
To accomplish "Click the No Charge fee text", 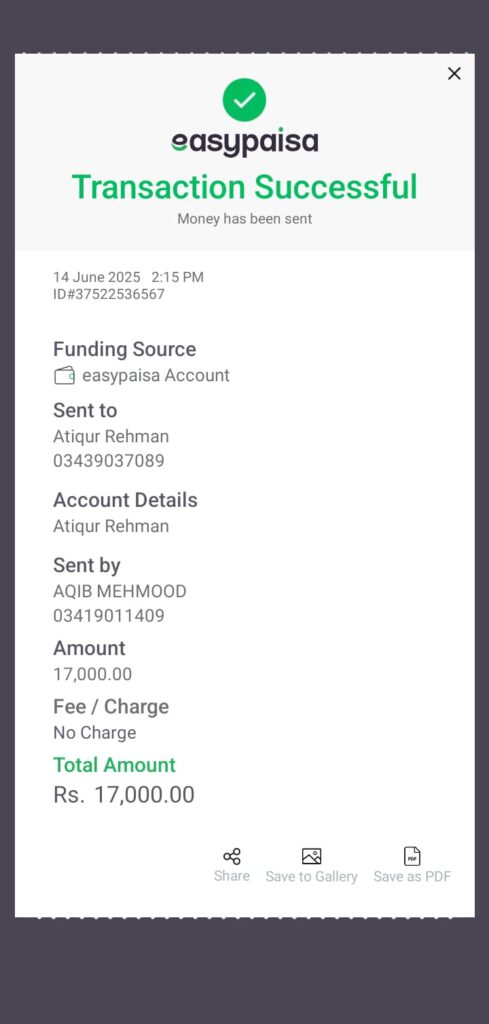I will pos(95,733).
